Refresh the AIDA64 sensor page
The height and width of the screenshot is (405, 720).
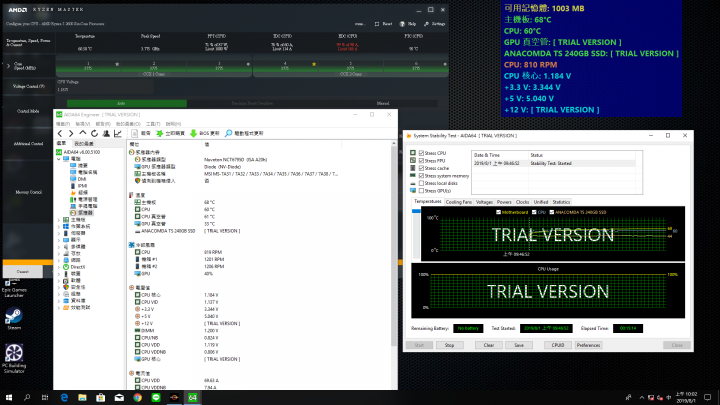pos(94,133)
